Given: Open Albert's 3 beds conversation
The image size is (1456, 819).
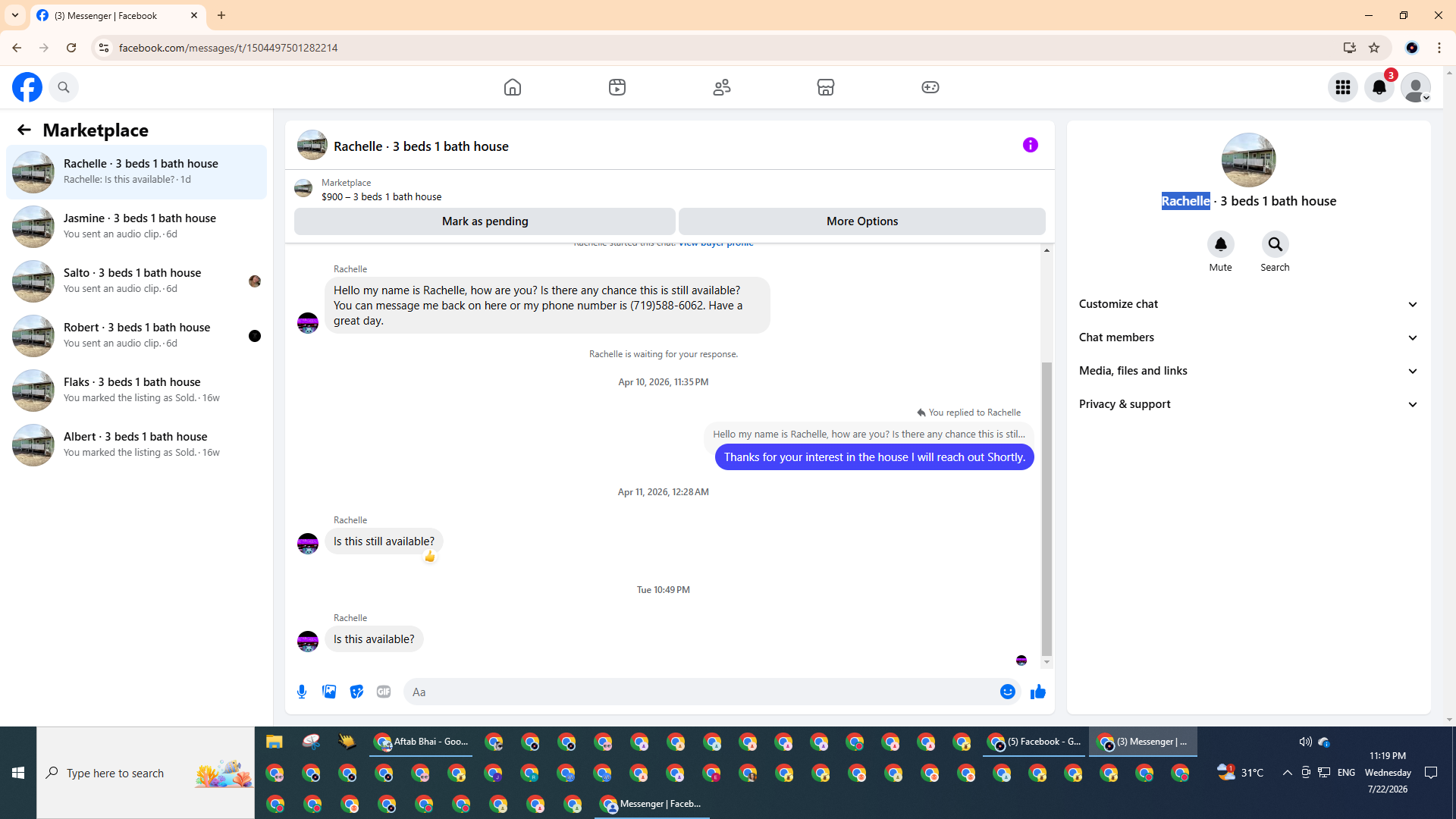Looking at the screenshot, I should pos(136,445).
